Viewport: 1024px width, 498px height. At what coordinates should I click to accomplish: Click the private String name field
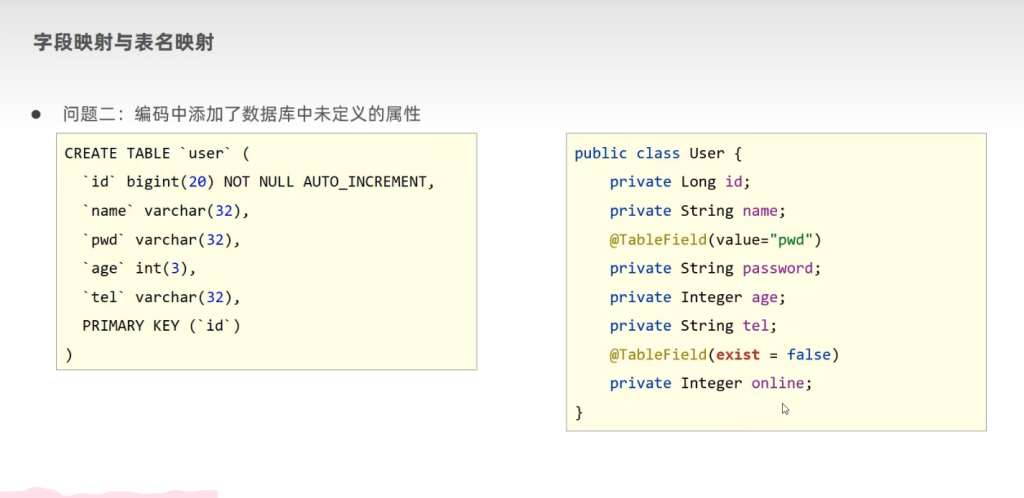click(x=697, y=211)
